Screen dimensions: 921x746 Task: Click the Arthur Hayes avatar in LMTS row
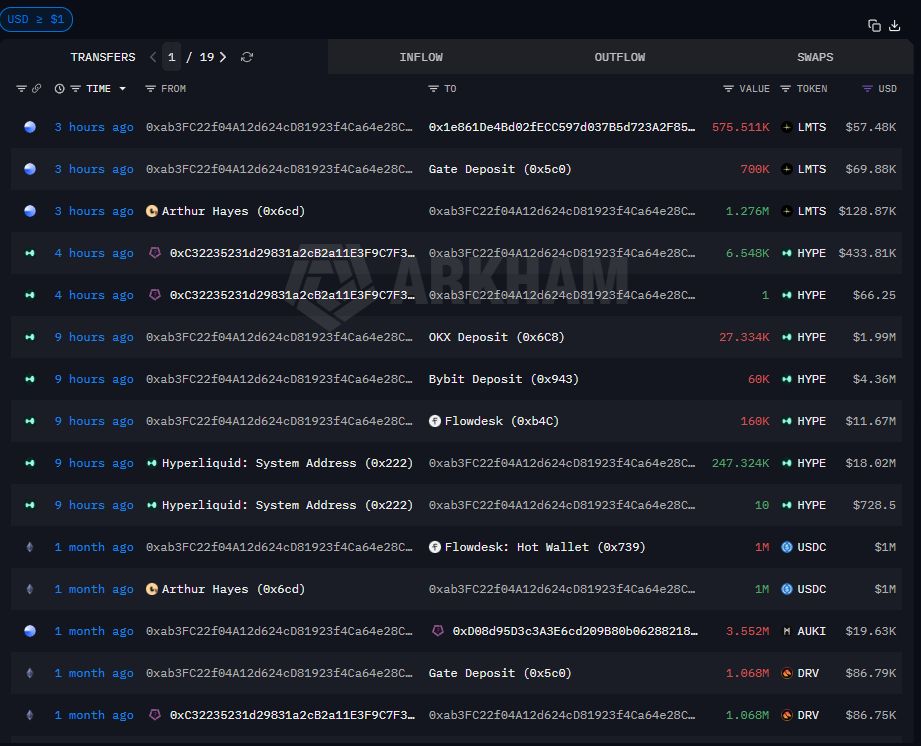point(152,211)
